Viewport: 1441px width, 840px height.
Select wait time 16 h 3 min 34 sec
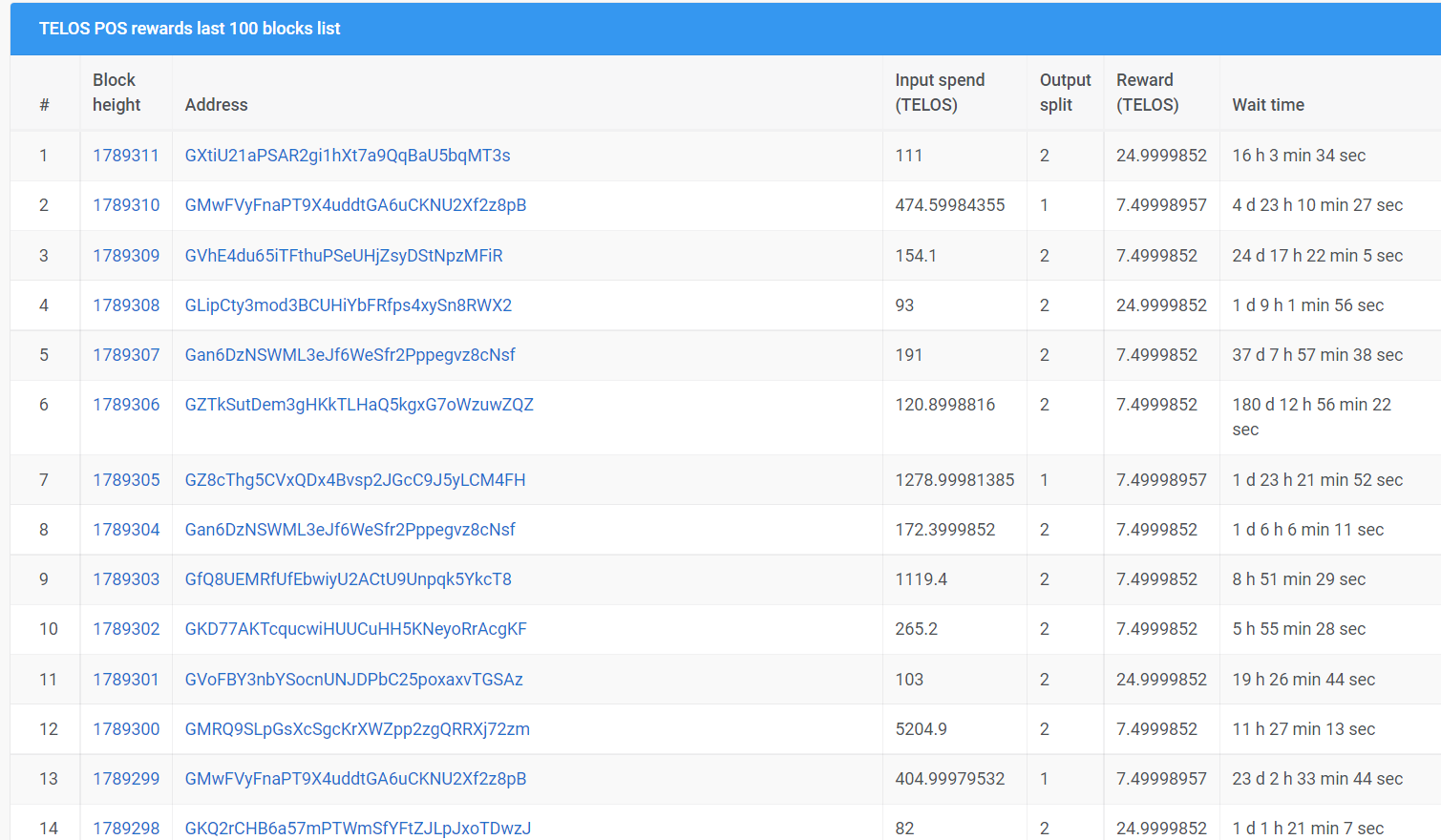1299,156
